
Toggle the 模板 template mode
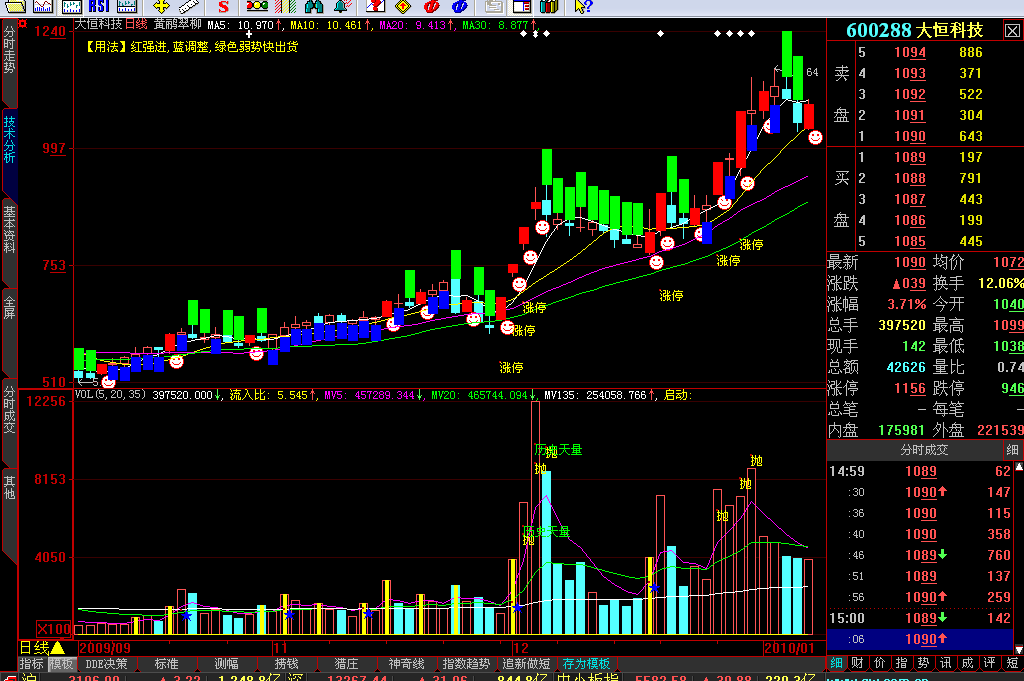click(61, 663)
